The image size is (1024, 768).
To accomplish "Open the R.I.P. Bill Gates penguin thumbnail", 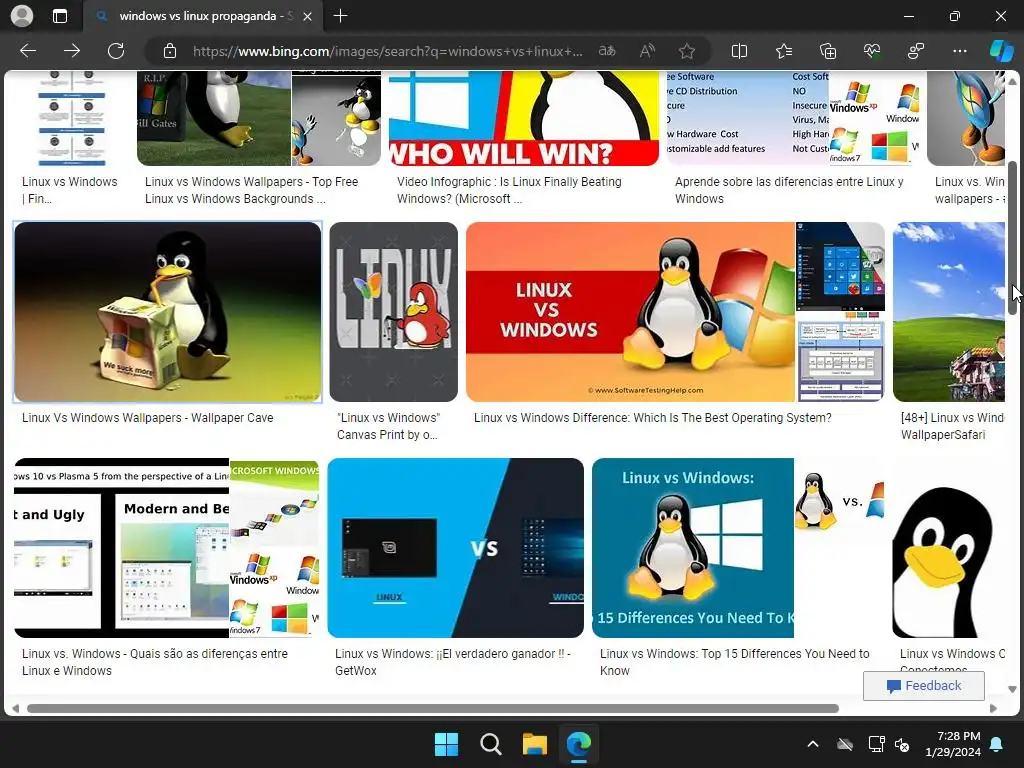I will 214,118.
